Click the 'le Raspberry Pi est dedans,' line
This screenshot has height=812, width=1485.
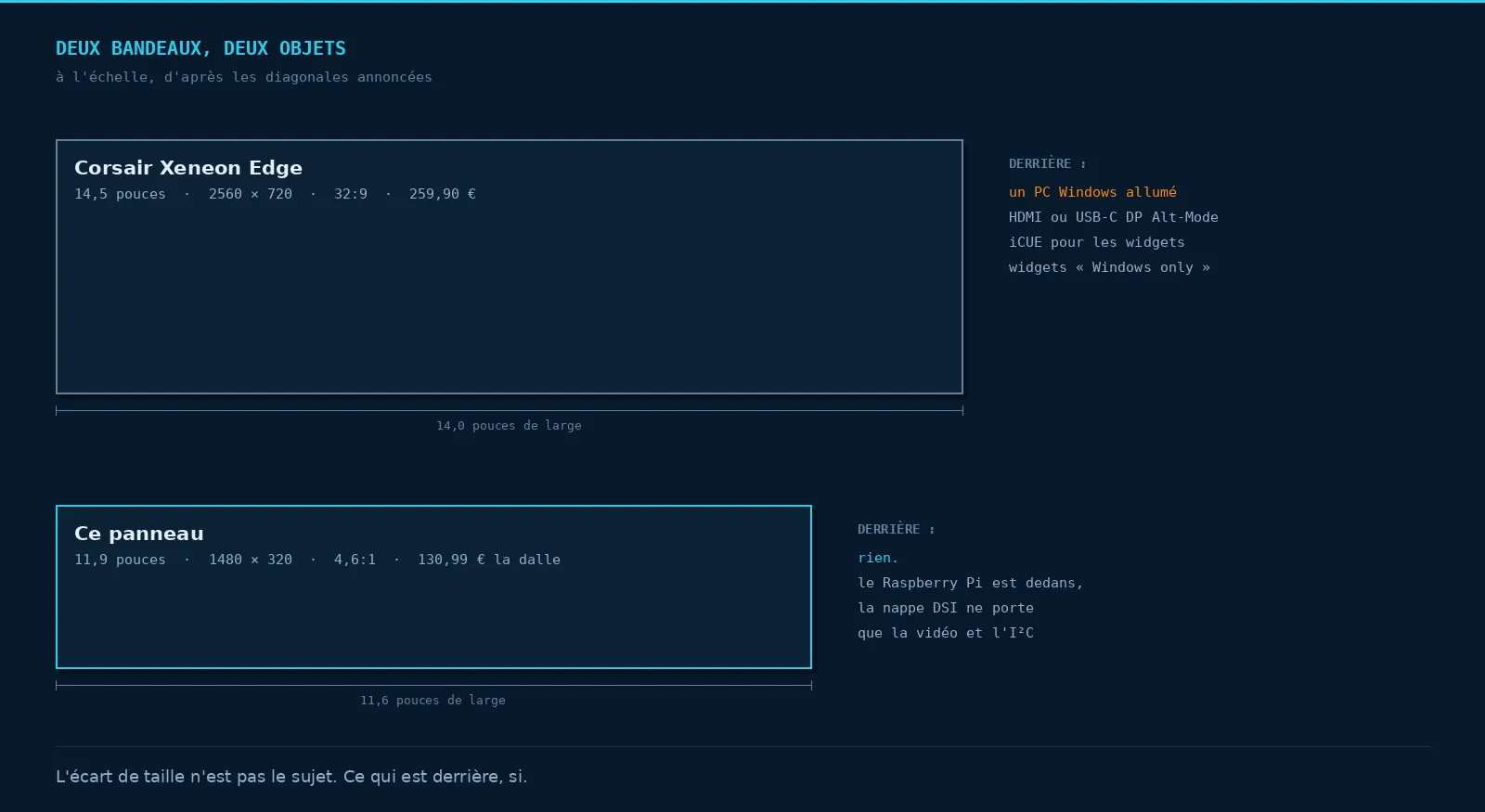coord(971,583)
